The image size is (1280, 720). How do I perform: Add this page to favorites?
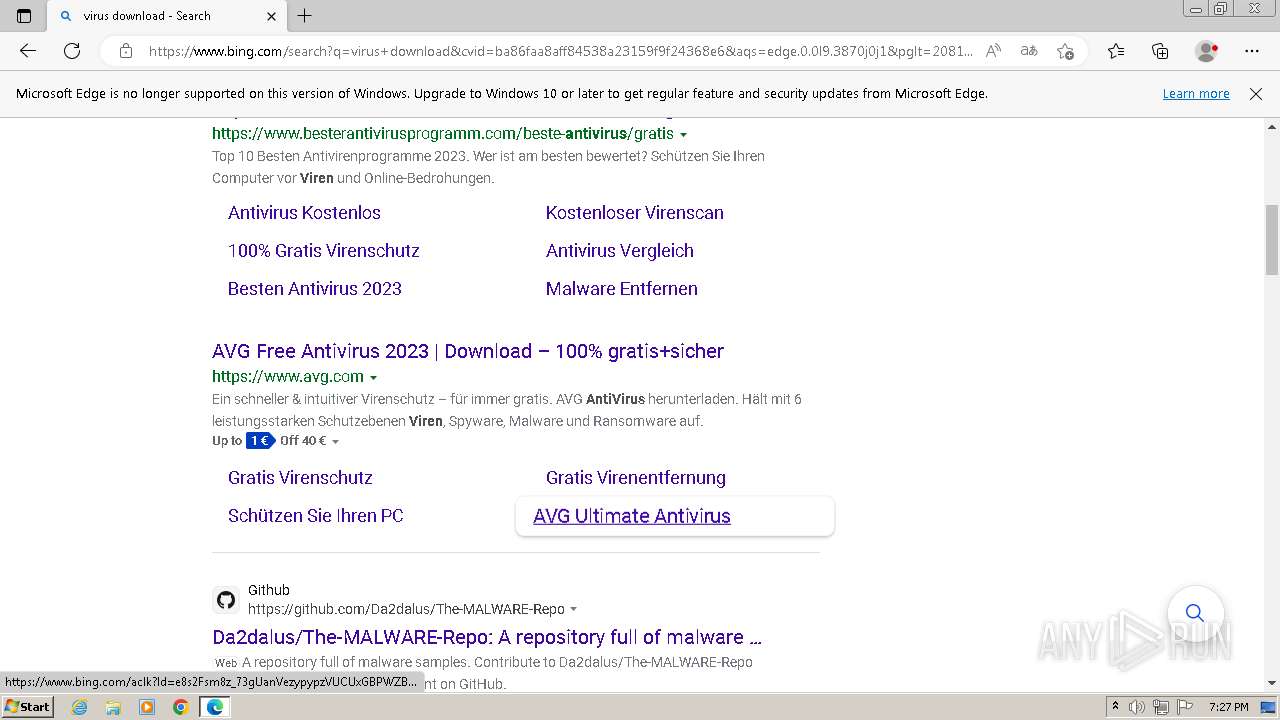[x=1065, y=51]
